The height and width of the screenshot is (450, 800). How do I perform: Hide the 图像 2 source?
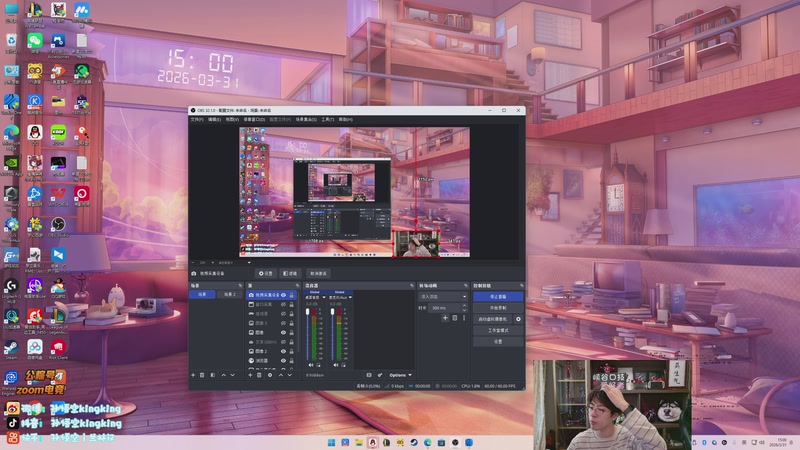point(284,351)
